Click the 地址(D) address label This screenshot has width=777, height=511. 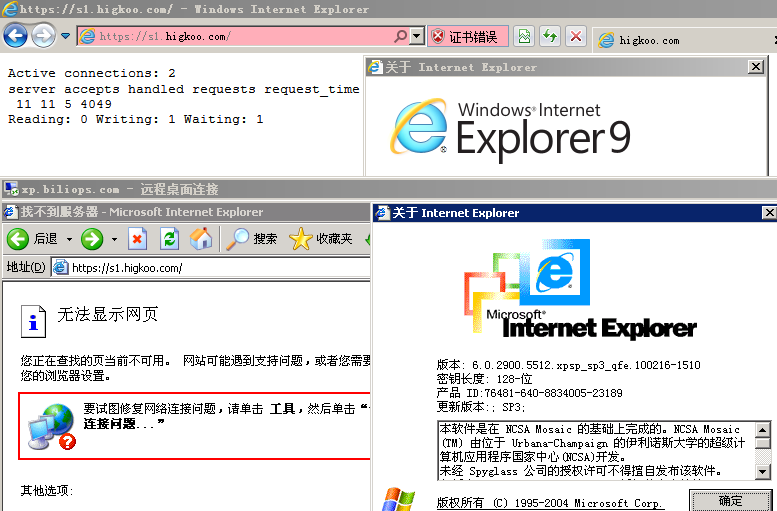26,267
